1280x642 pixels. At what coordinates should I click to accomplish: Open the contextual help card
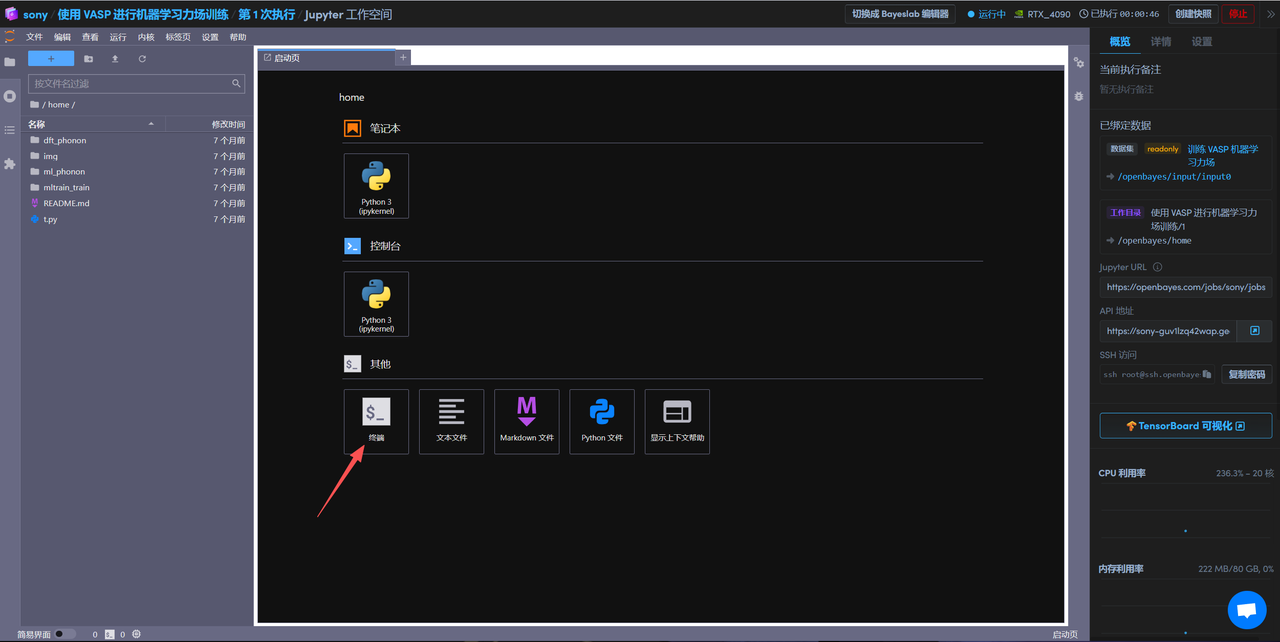(x=677, y=421)
